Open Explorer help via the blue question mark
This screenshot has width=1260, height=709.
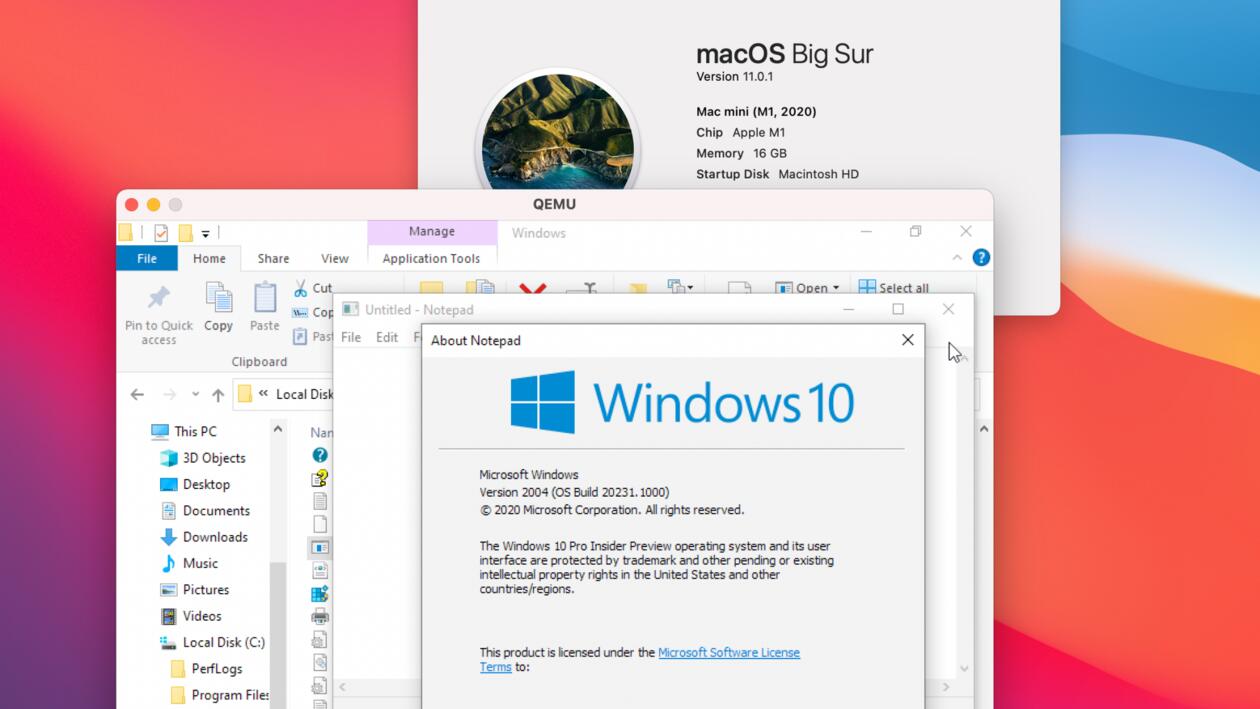click(981, 258)
